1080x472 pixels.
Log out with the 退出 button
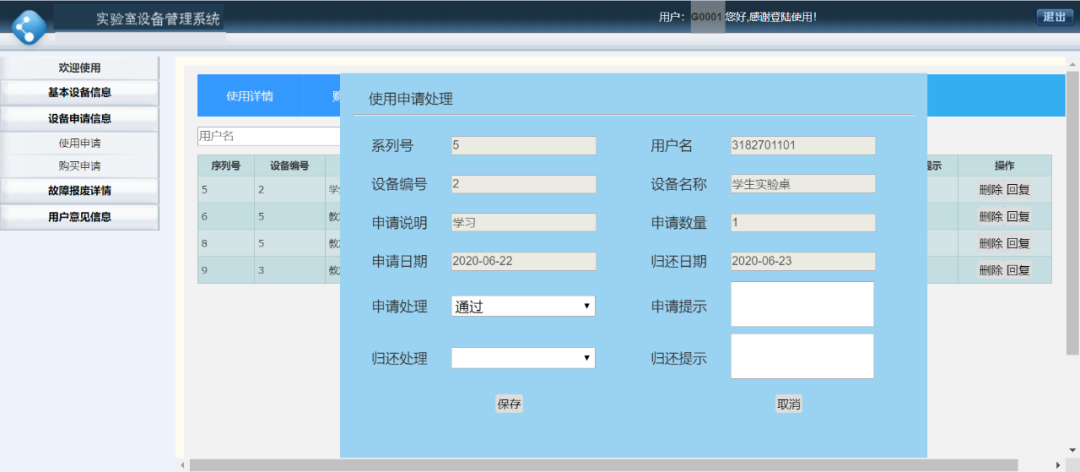coord(1055,17)
